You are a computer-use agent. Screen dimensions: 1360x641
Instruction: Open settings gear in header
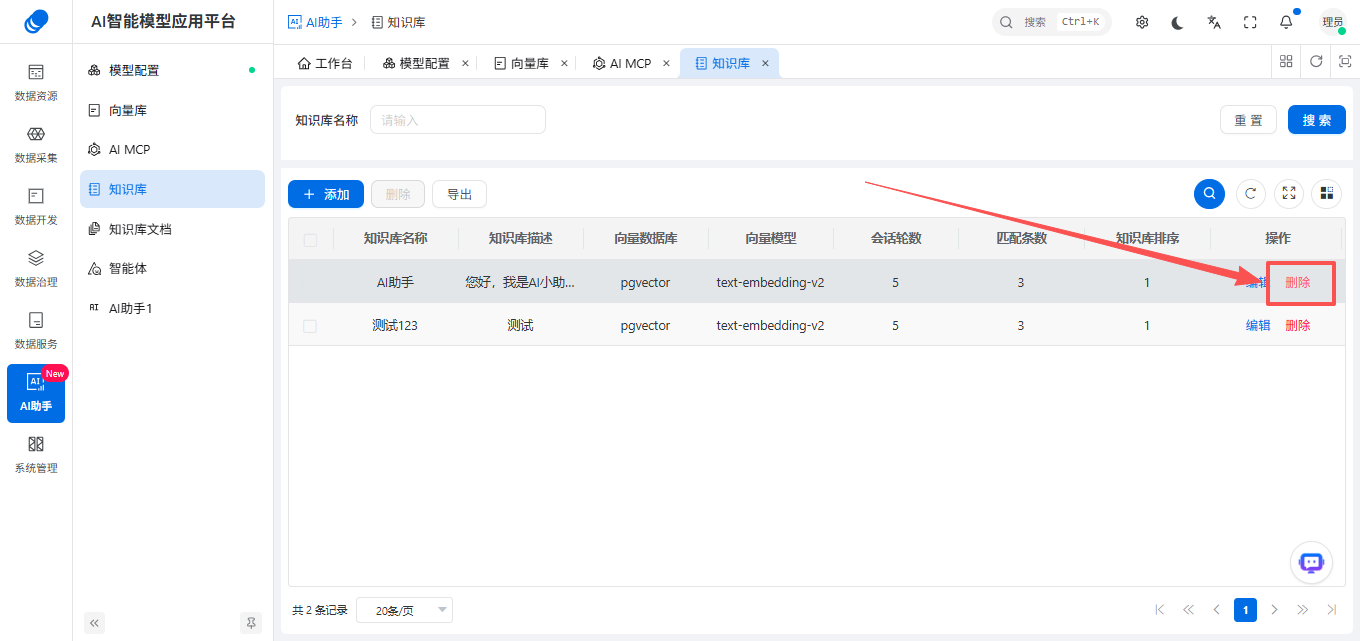click(x=1142, y=22)
